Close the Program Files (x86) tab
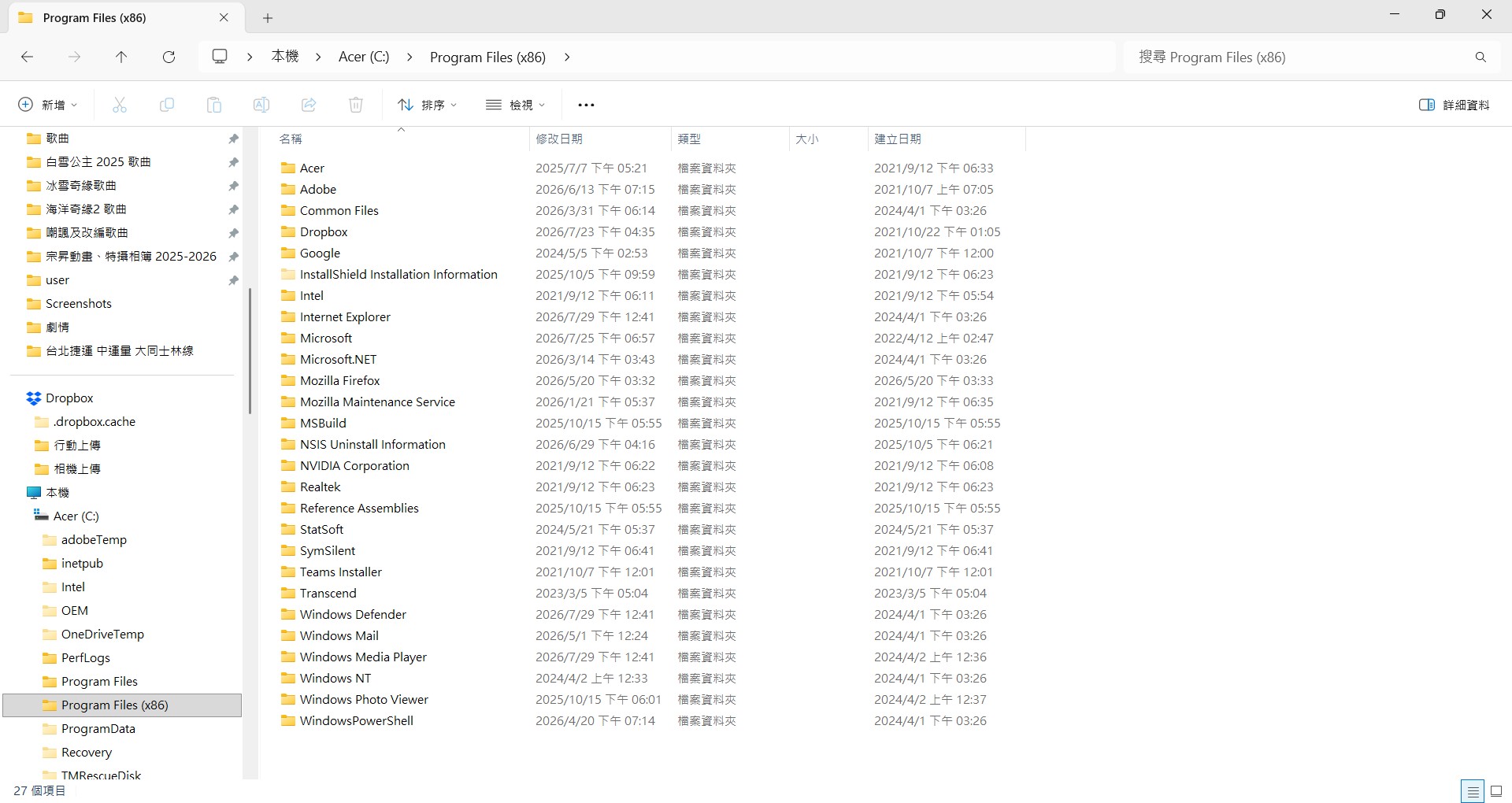The width and height of the screenshot is (1512, 803). [x=224, y=17]
